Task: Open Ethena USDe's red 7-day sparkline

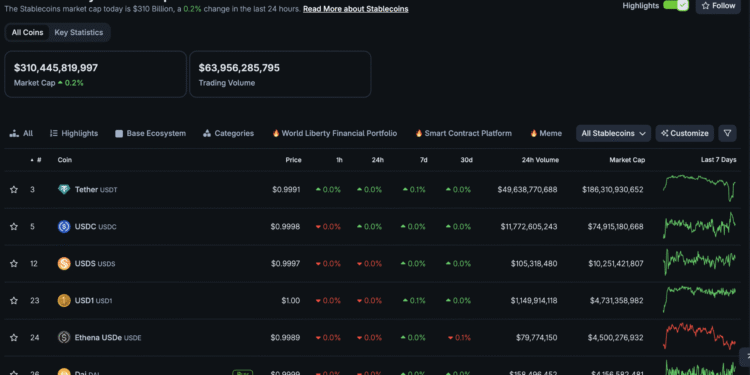Action: pyautogui.click(x=699, y=336)
